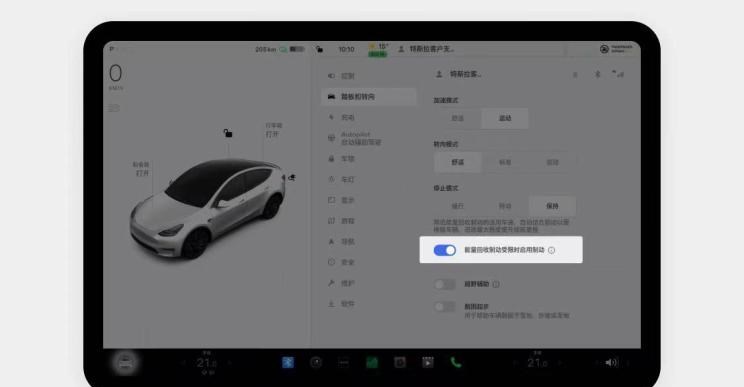This screenshot has width=744, height=387.
Task: Select 蠕行 creep stopping mode
Action: point(457,206)
